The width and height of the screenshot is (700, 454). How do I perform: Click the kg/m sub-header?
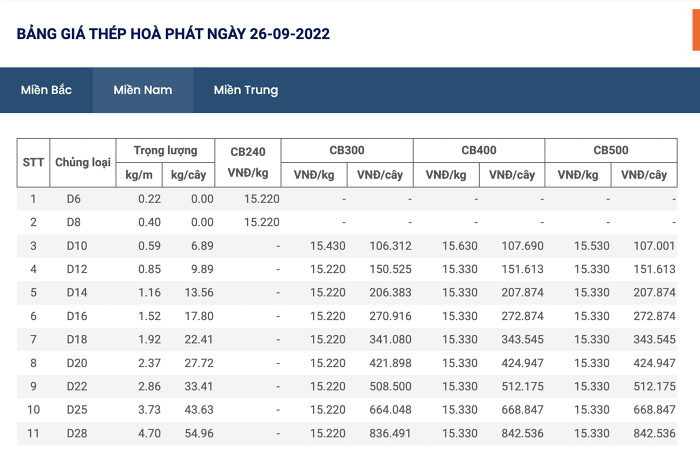(x=139, y=175)
